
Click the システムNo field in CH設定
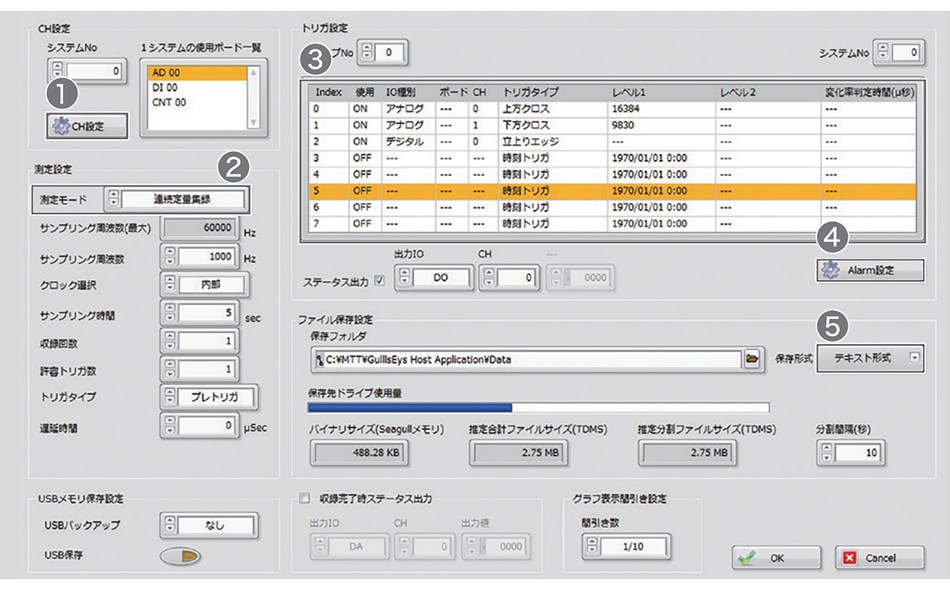[x=93, y=71]
